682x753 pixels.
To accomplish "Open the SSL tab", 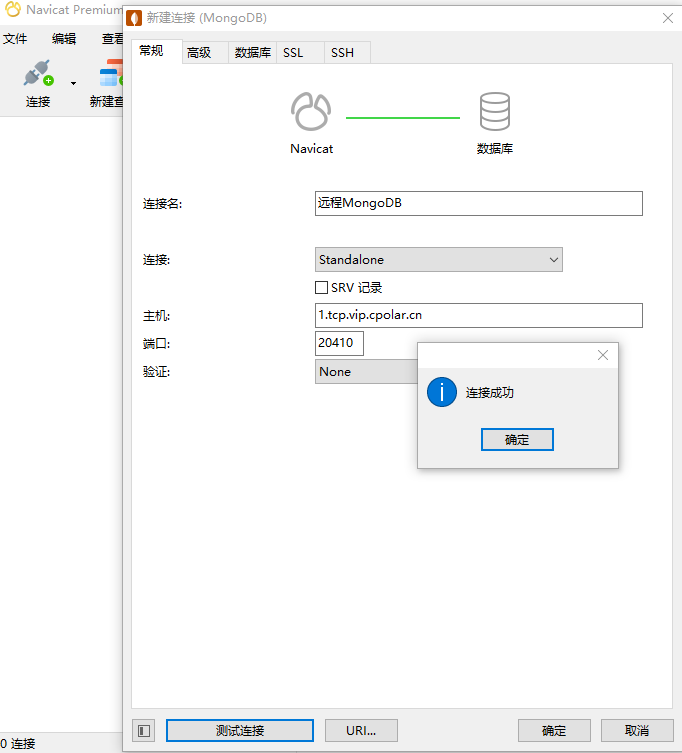I will click(x=293, y=53).
